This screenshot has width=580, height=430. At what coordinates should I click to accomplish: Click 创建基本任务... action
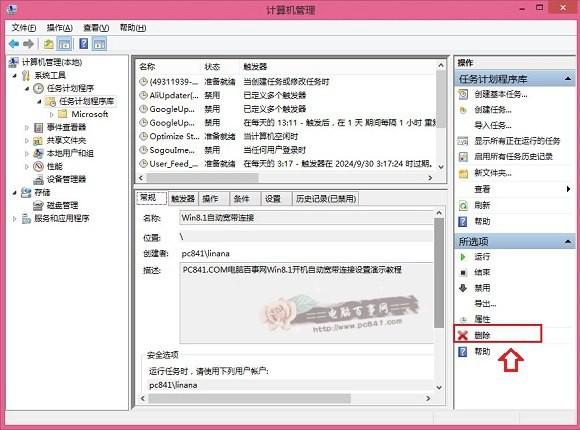(x=501, y=94)
